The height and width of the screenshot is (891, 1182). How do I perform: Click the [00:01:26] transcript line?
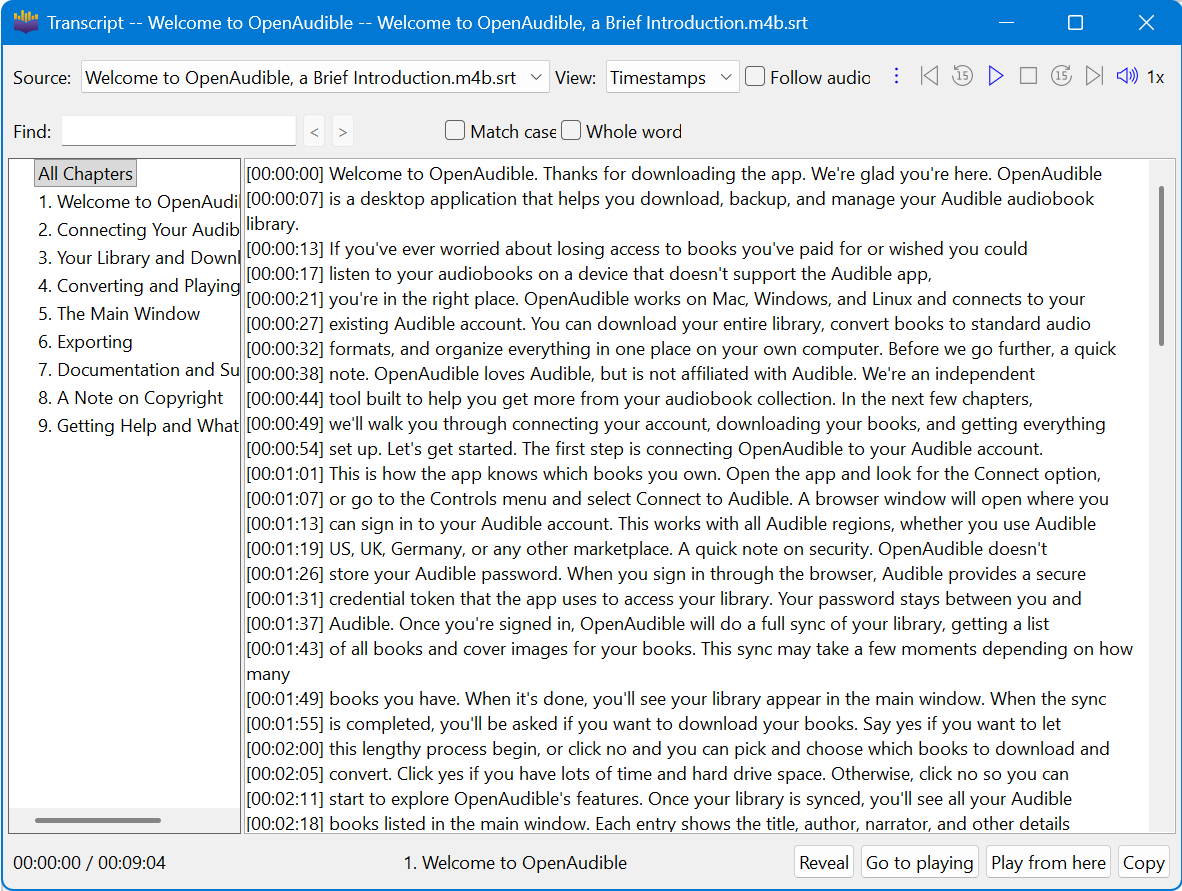(x=666, y=574)
